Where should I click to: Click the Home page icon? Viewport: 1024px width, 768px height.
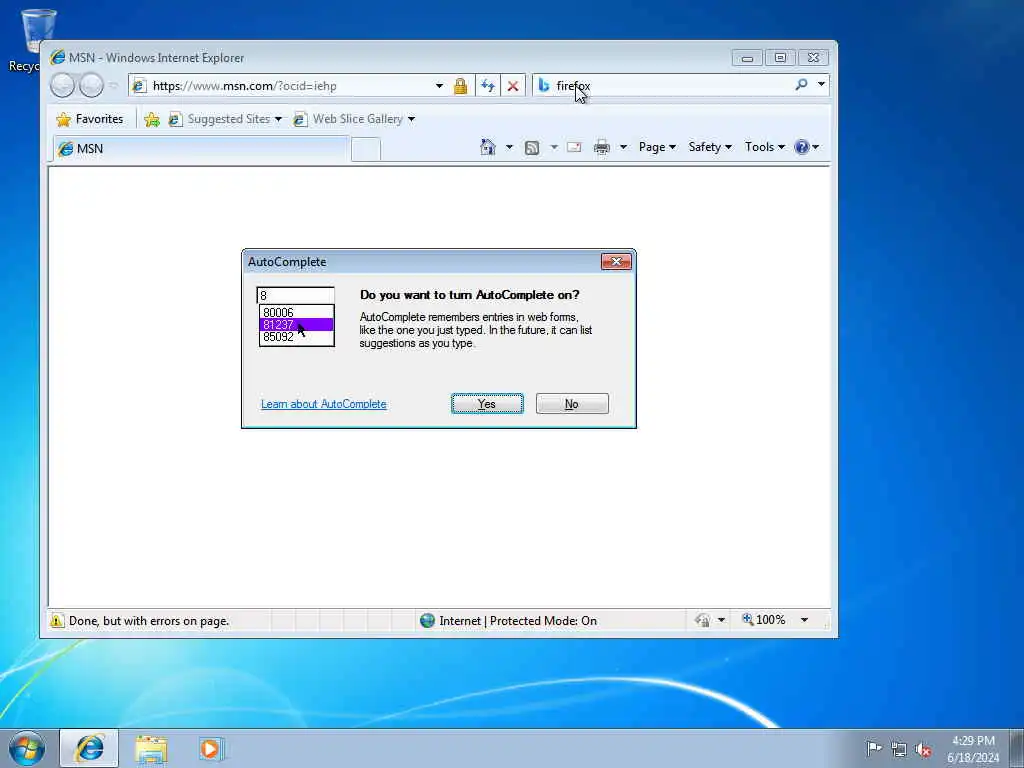tap(488, 147)
